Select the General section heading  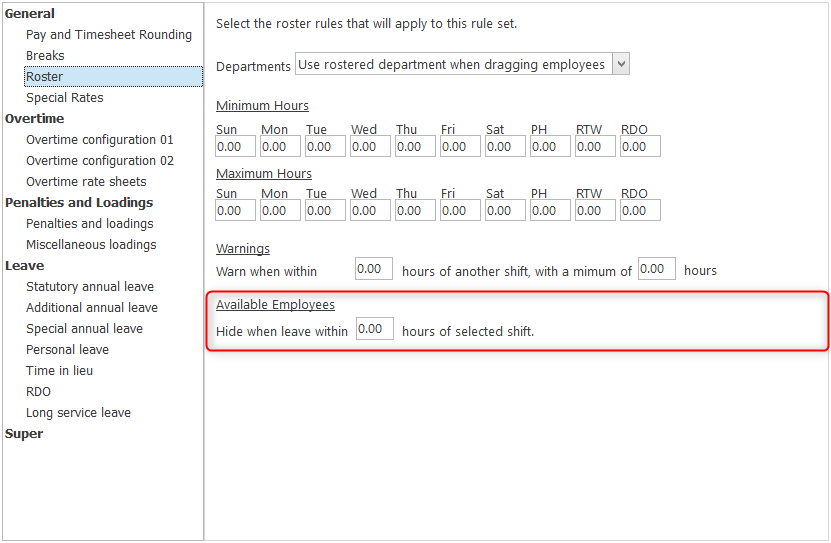[x=30, y=13]
